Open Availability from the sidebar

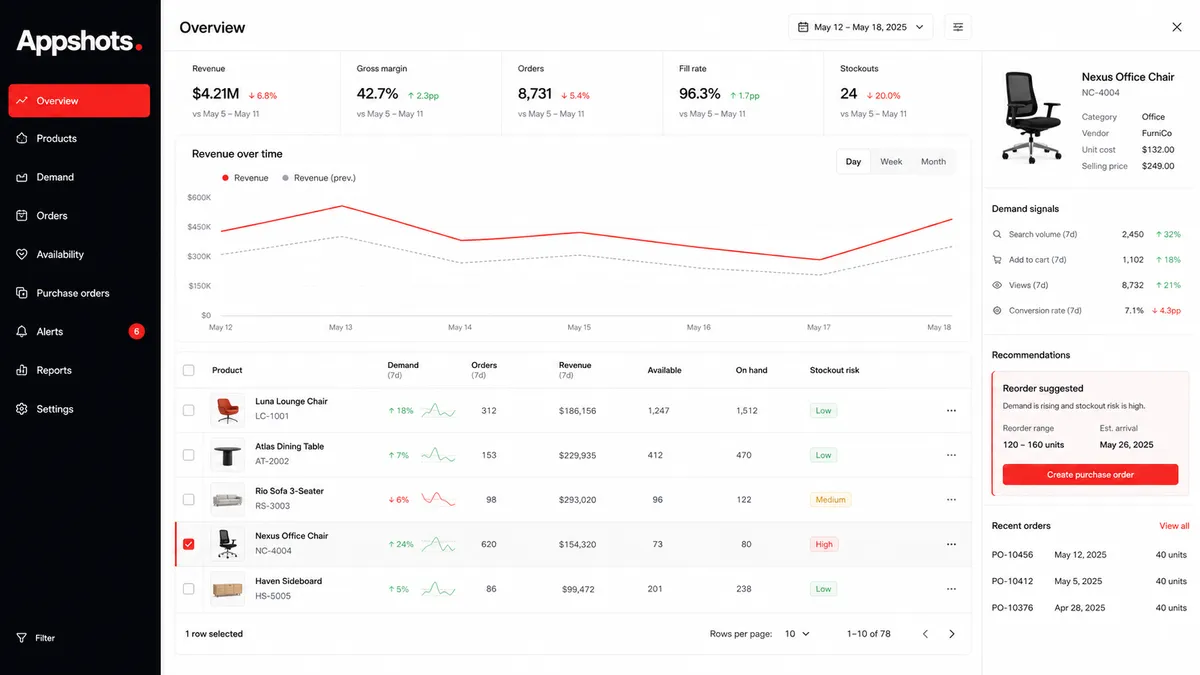pos(79,255)
